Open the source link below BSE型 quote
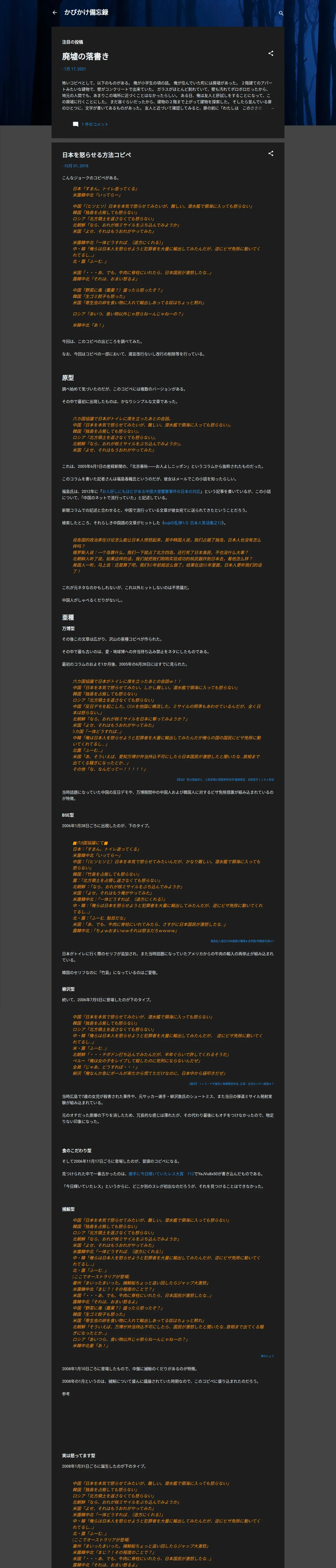 click(x=242, y=941)
